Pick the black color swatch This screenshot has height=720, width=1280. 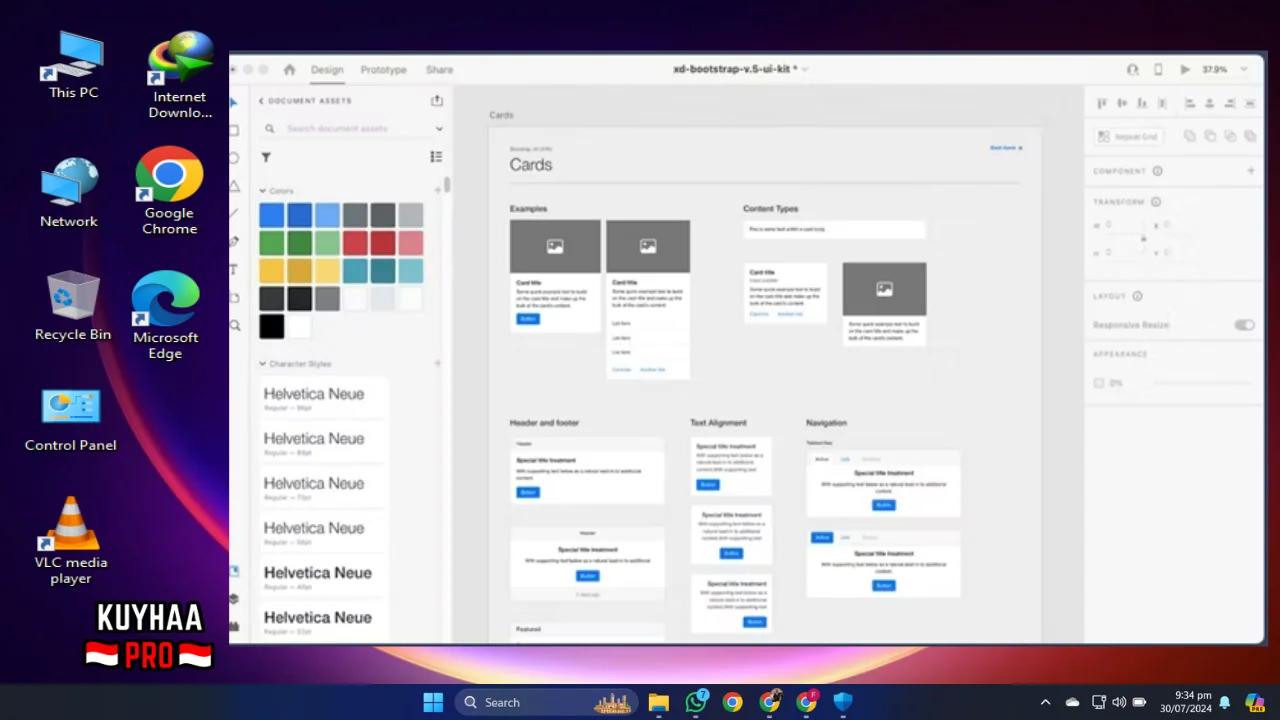click(272, 326)
